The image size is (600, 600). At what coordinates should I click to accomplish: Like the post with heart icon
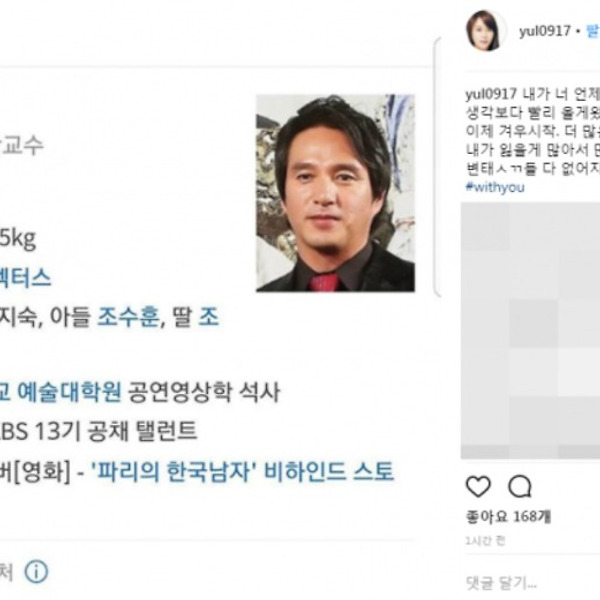click(478, 487)
